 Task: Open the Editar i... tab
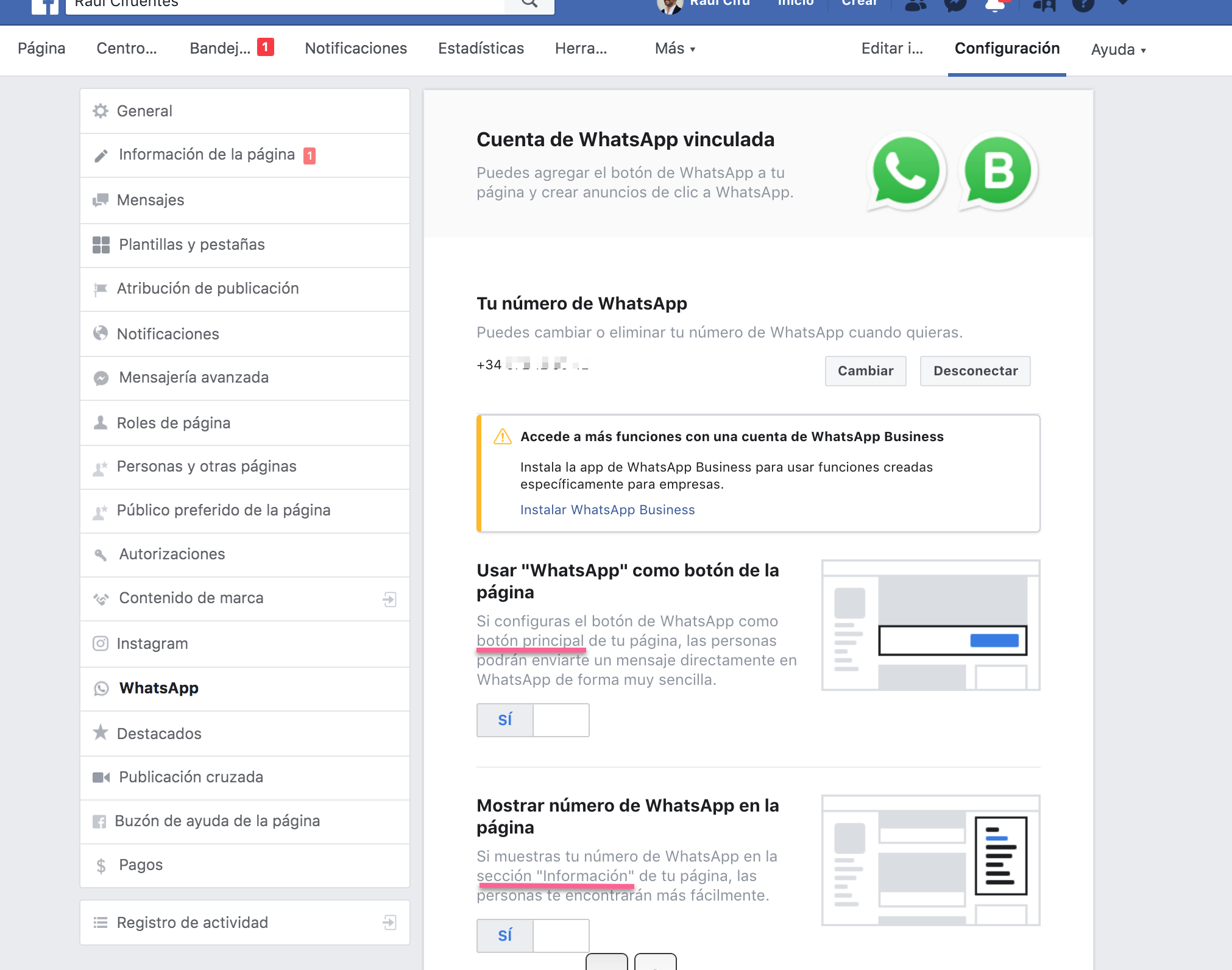pos(892,49)
